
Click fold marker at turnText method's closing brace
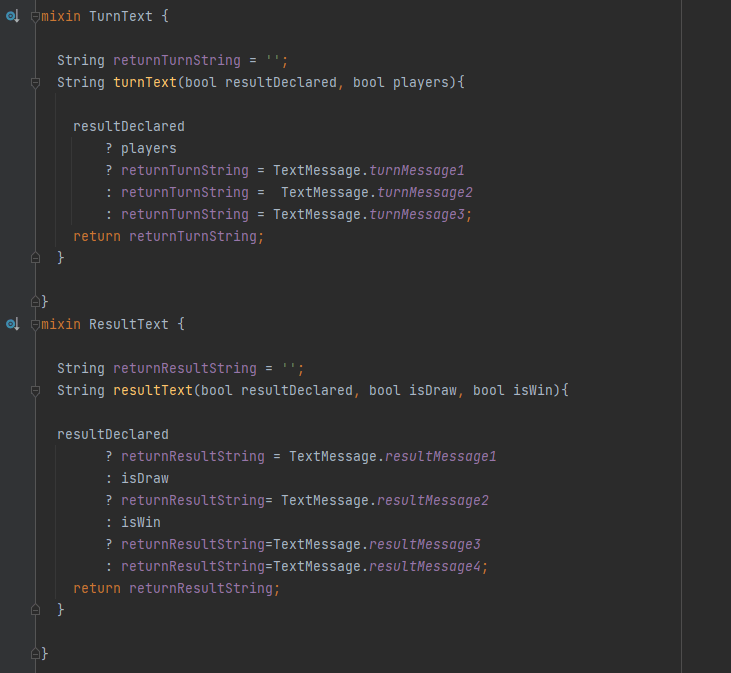tap(35, 258)
